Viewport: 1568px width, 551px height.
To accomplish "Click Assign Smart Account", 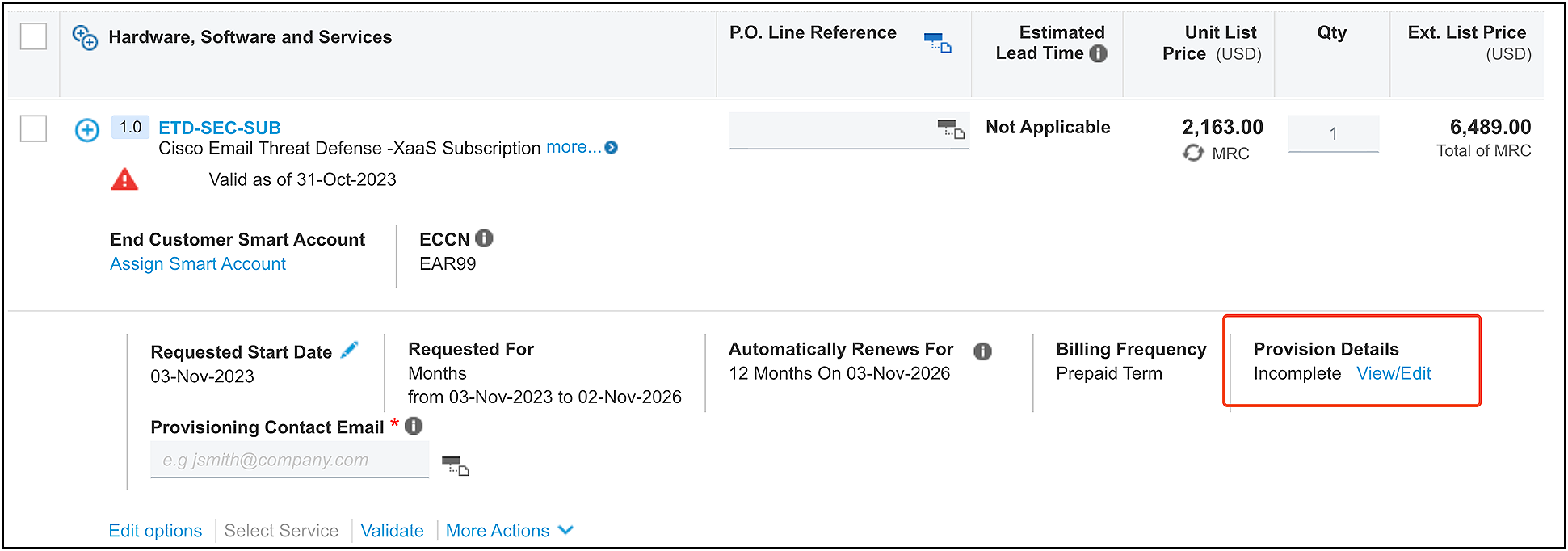I will (197, 263).
